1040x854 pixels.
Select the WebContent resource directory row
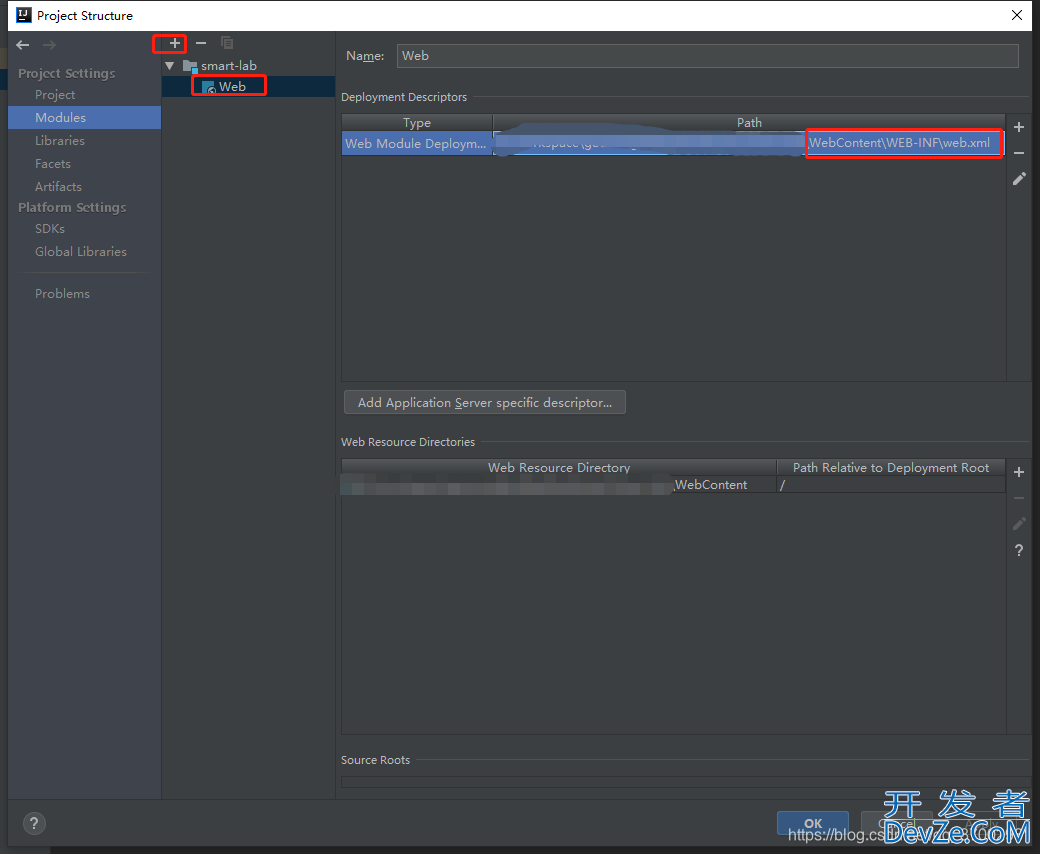pyautogui.click(x=558, y=485)
